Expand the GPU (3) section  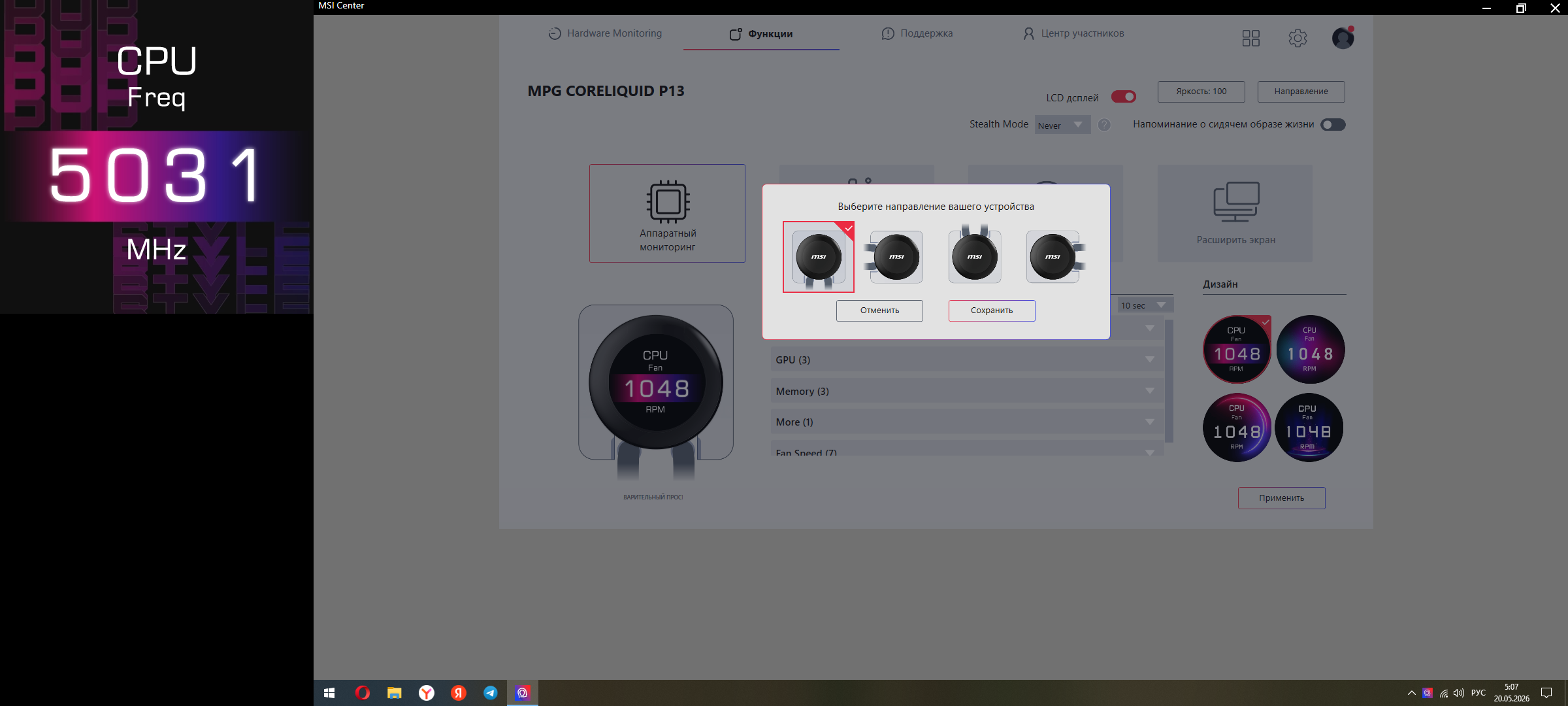coord(967,360)
